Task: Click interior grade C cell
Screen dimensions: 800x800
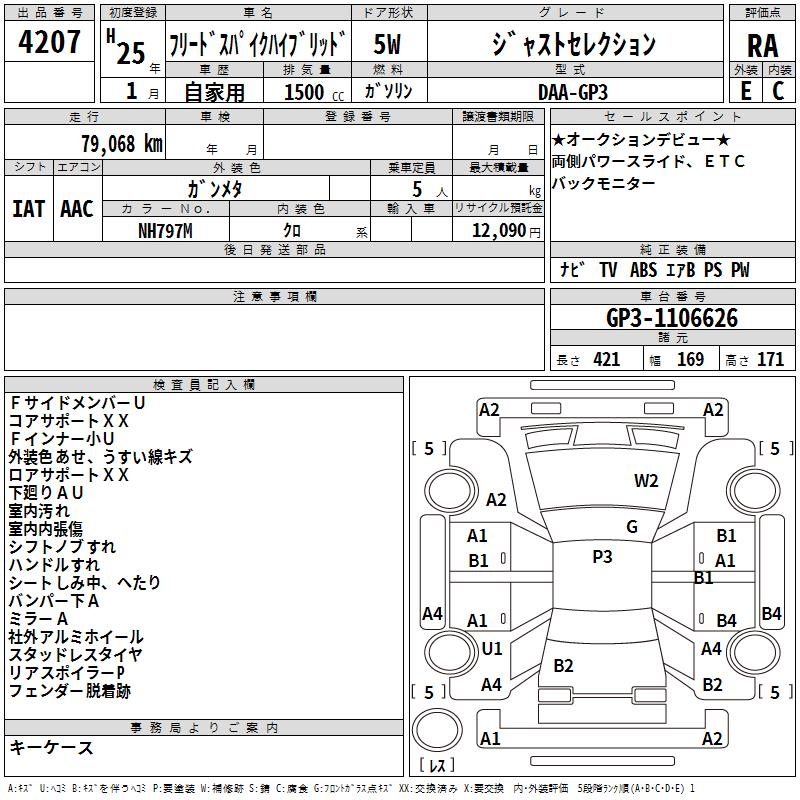Action: pyautogui.click(x=778, y=90)
